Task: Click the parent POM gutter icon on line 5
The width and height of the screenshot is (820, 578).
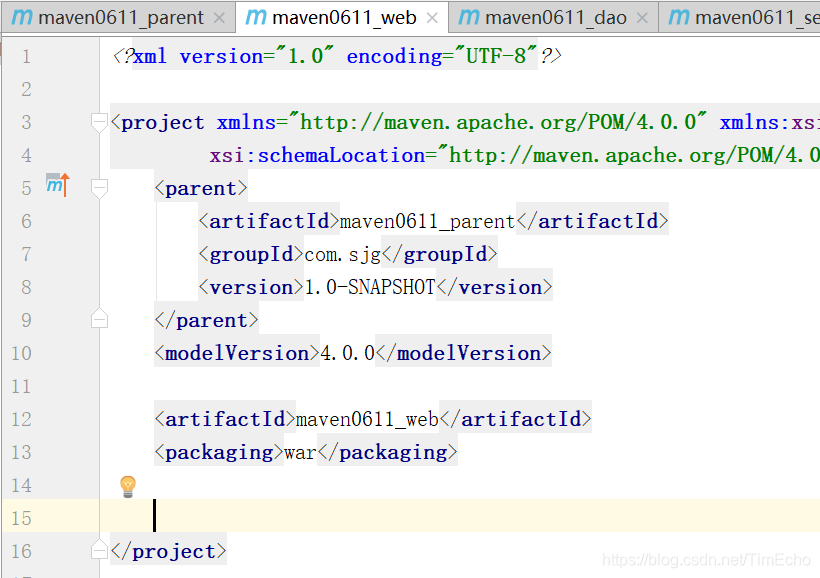Action: (x=58, y=185)
